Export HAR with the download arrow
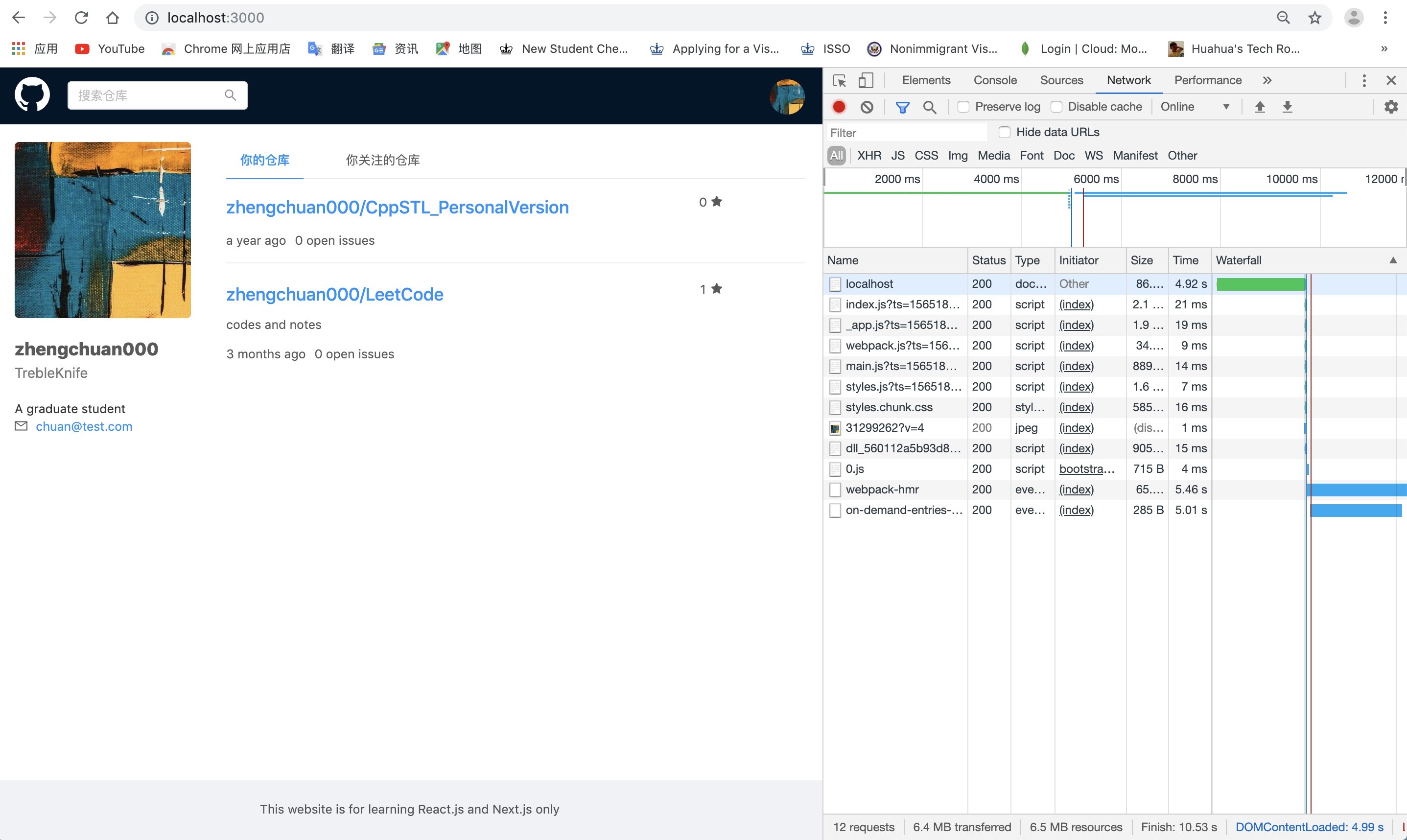The width and height of the screenshot is (1407, 840). [x=1287, y=106]
